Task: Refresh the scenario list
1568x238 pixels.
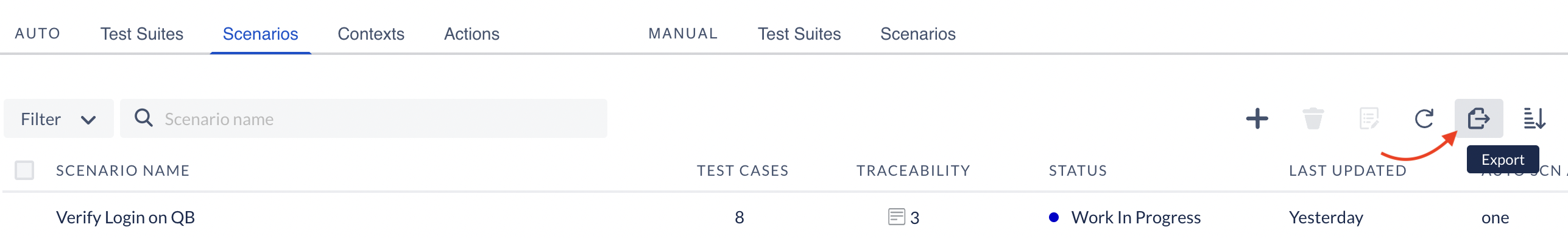Action: 1424,118
